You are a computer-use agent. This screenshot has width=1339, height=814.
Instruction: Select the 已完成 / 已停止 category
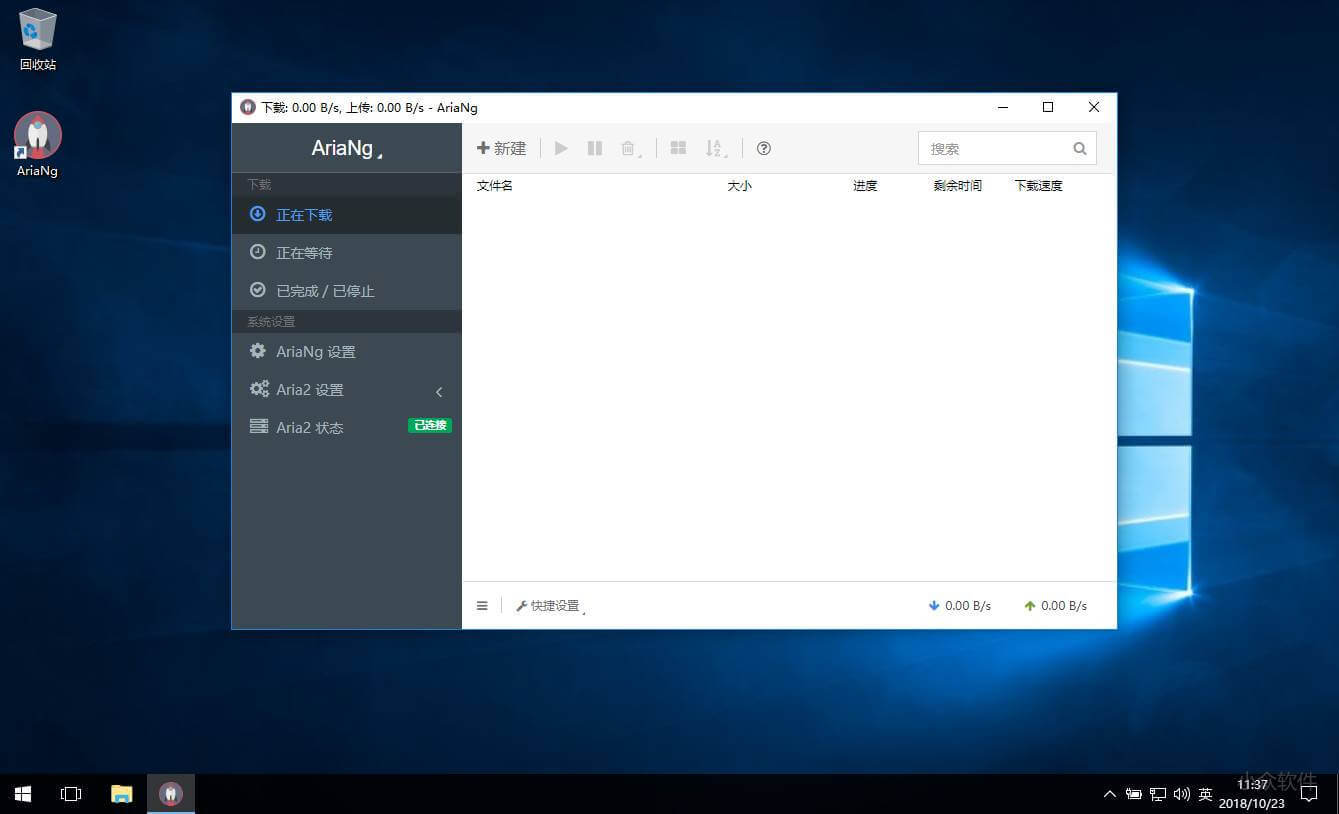pyautogui.click(x=324, y=290)
